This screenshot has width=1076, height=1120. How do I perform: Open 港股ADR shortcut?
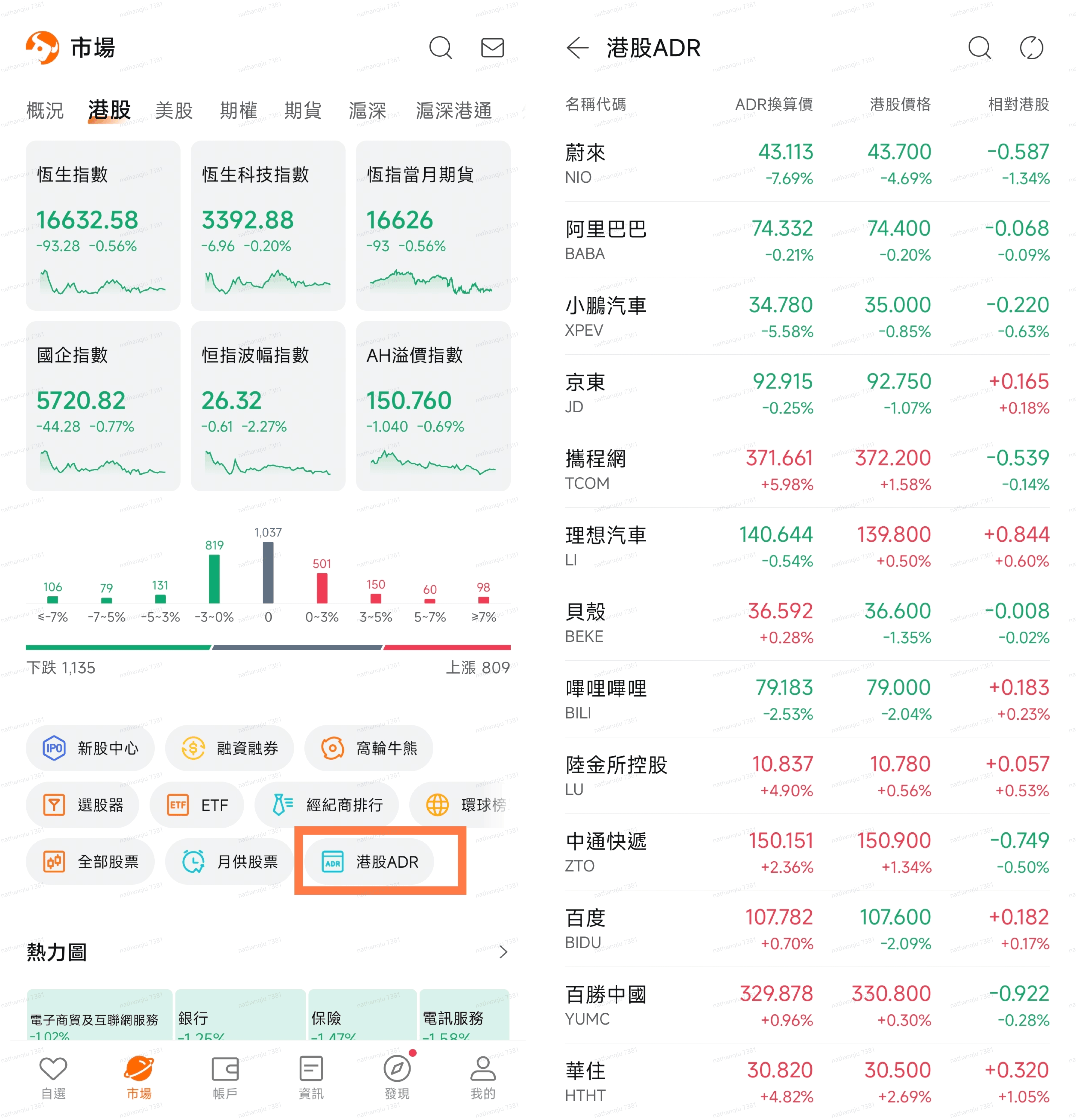pos(370,862)
